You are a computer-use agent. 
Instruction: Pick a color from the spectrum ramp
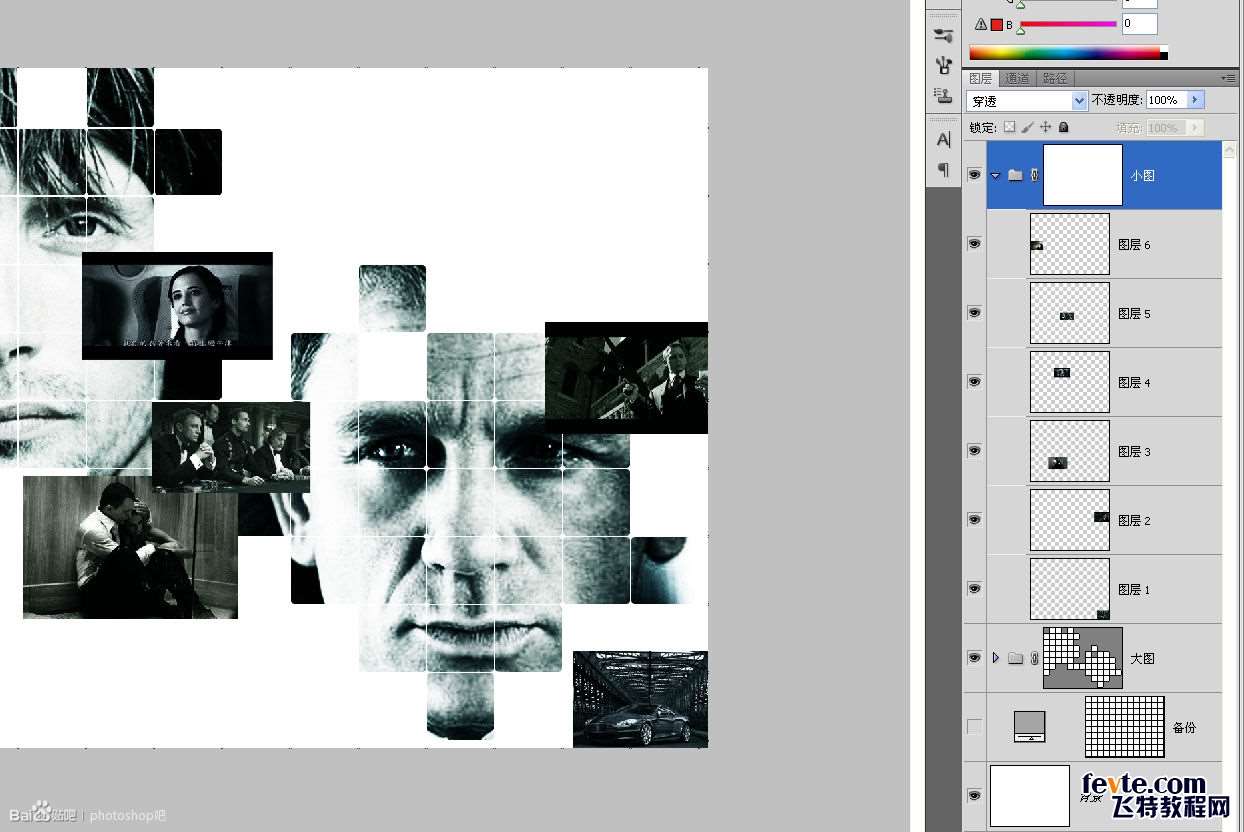click(x=1068, y=53)
